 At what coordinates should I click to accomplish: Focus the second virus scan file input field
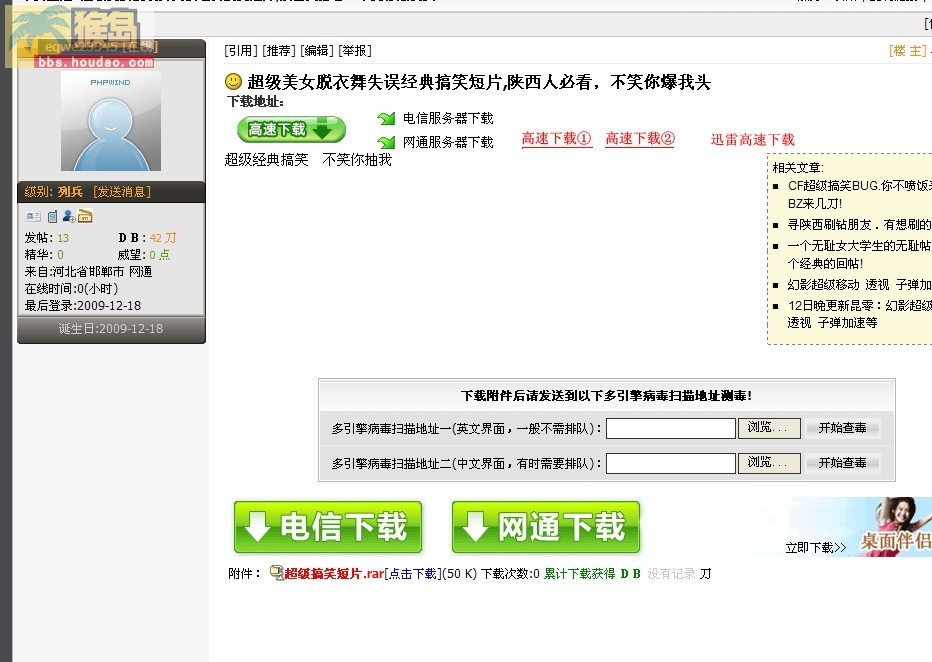(671, 464)
